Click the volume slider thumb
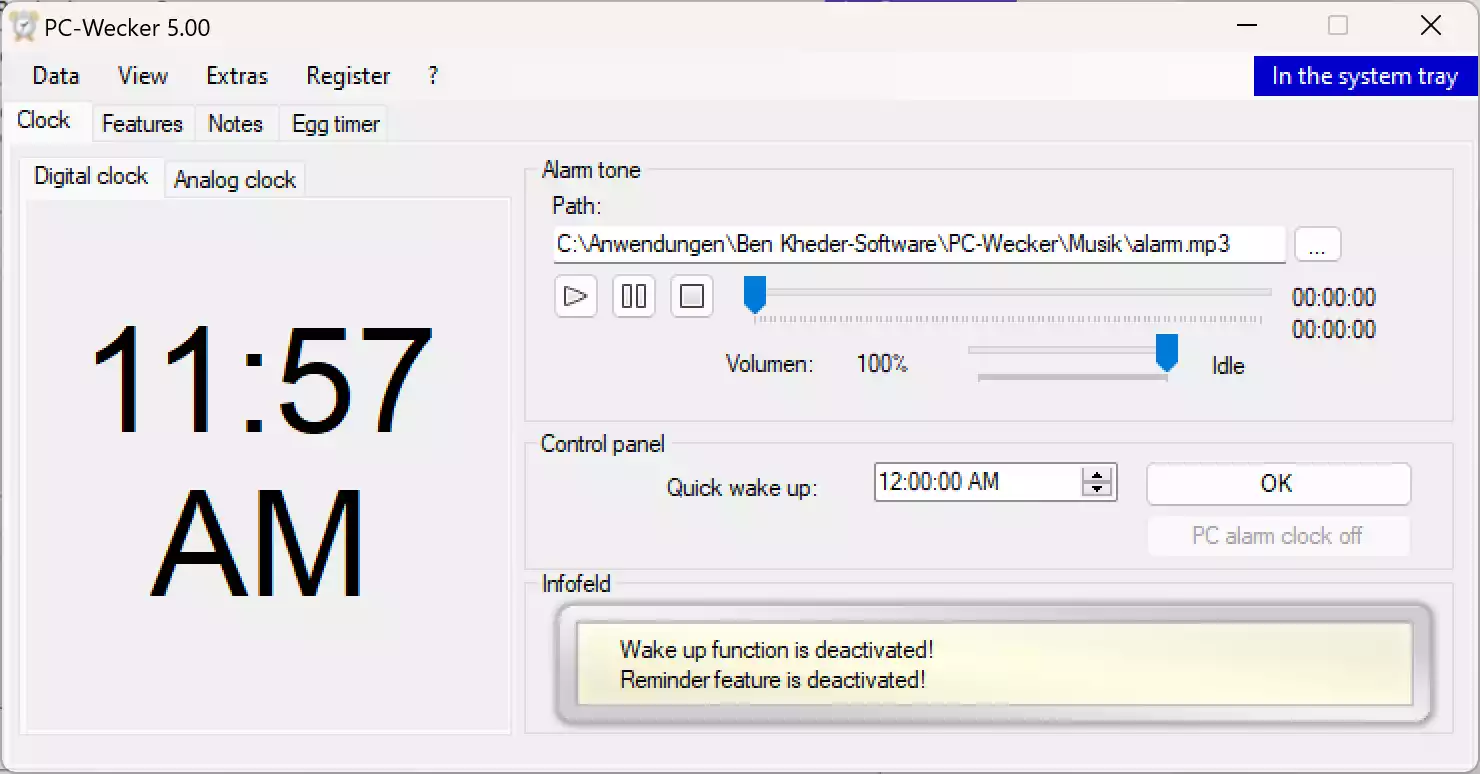1480x774 pixels. (1166, 353)
